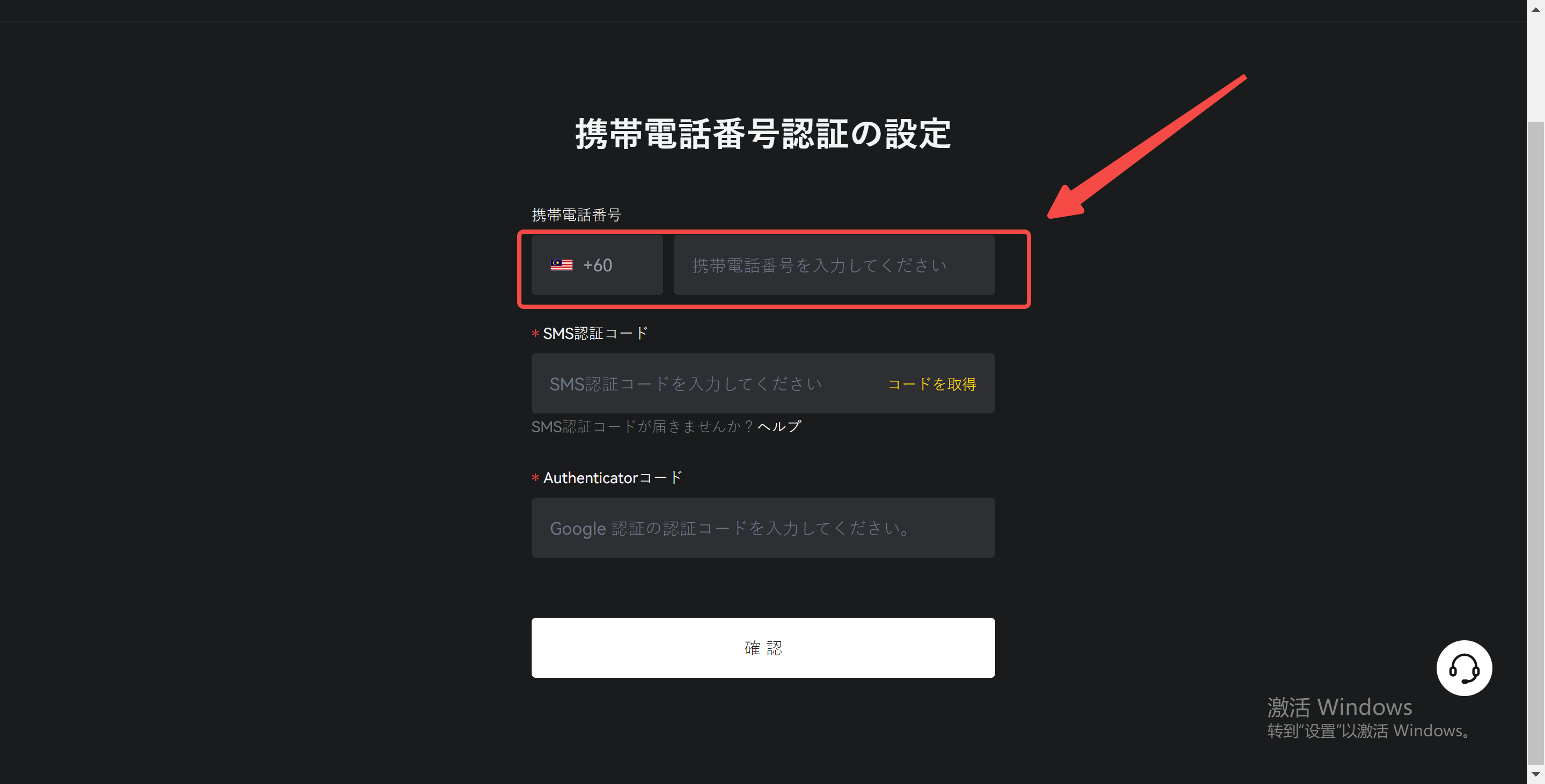Viewport: 1545px width, 784px height.
Task: Click the yellow コードを取得 link
Action: click(x=931, y=384)
